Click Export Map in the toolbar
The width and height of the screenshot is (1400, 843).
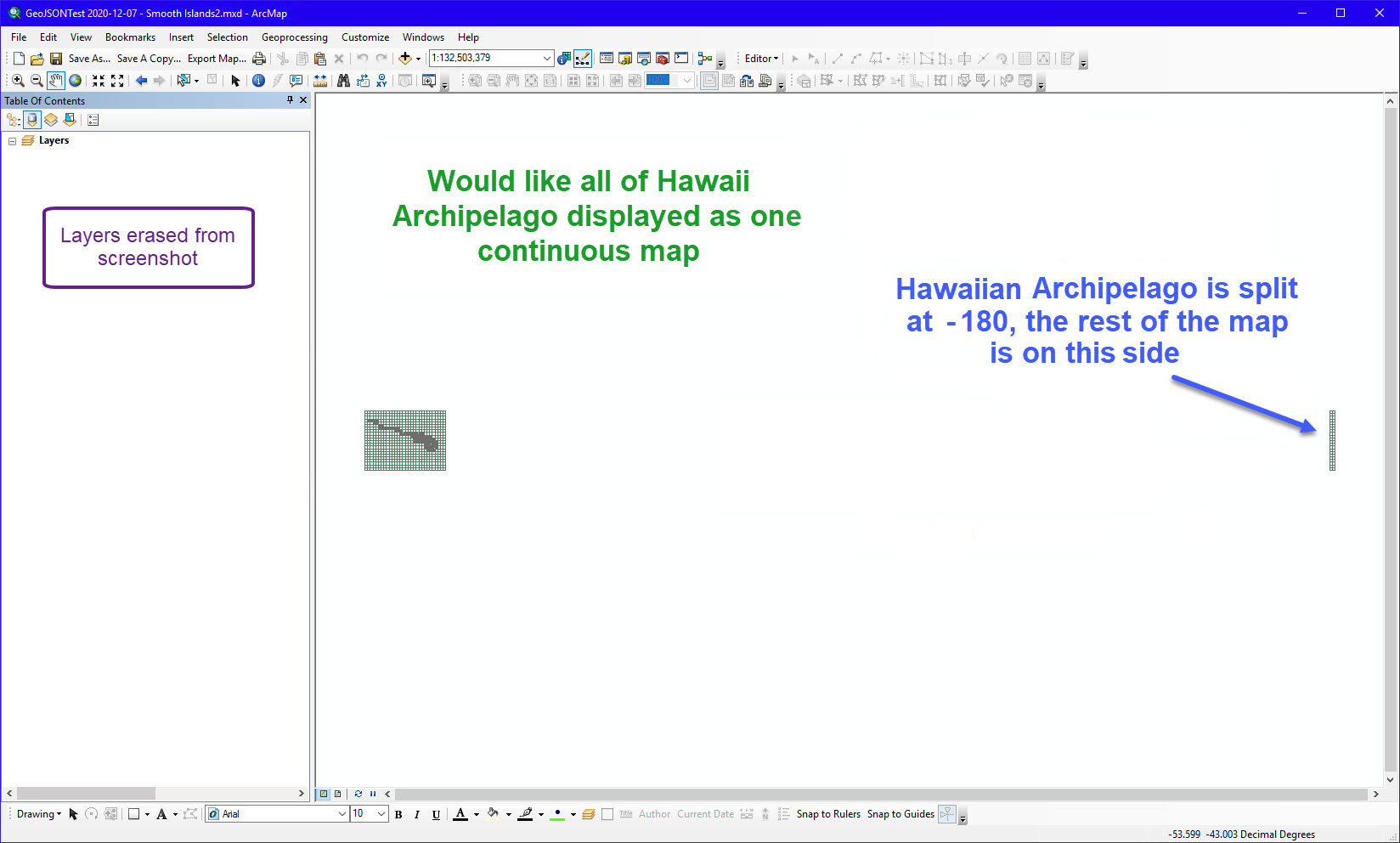tap(216, 58)
